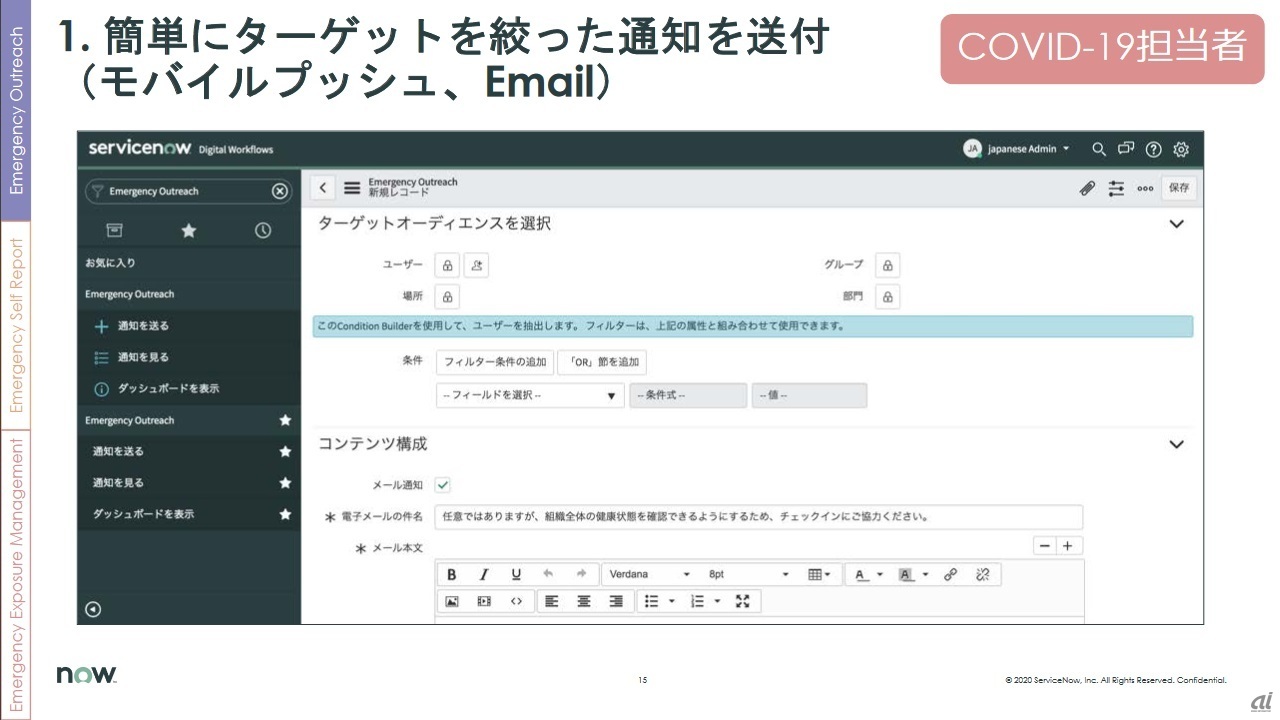Open the source code view icon
The height and width of the screenshot is (720, 1280).
pos(516,601)
